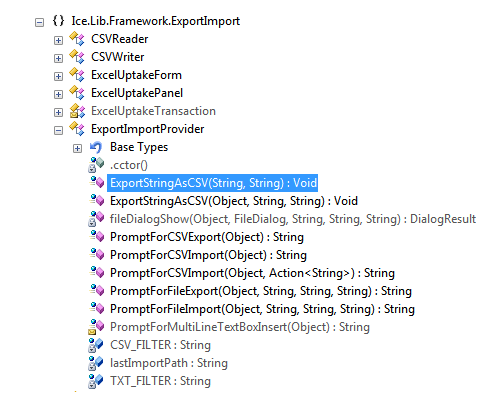
Task: Expand the CSVReader class node
Action: [x=58, y=40]
